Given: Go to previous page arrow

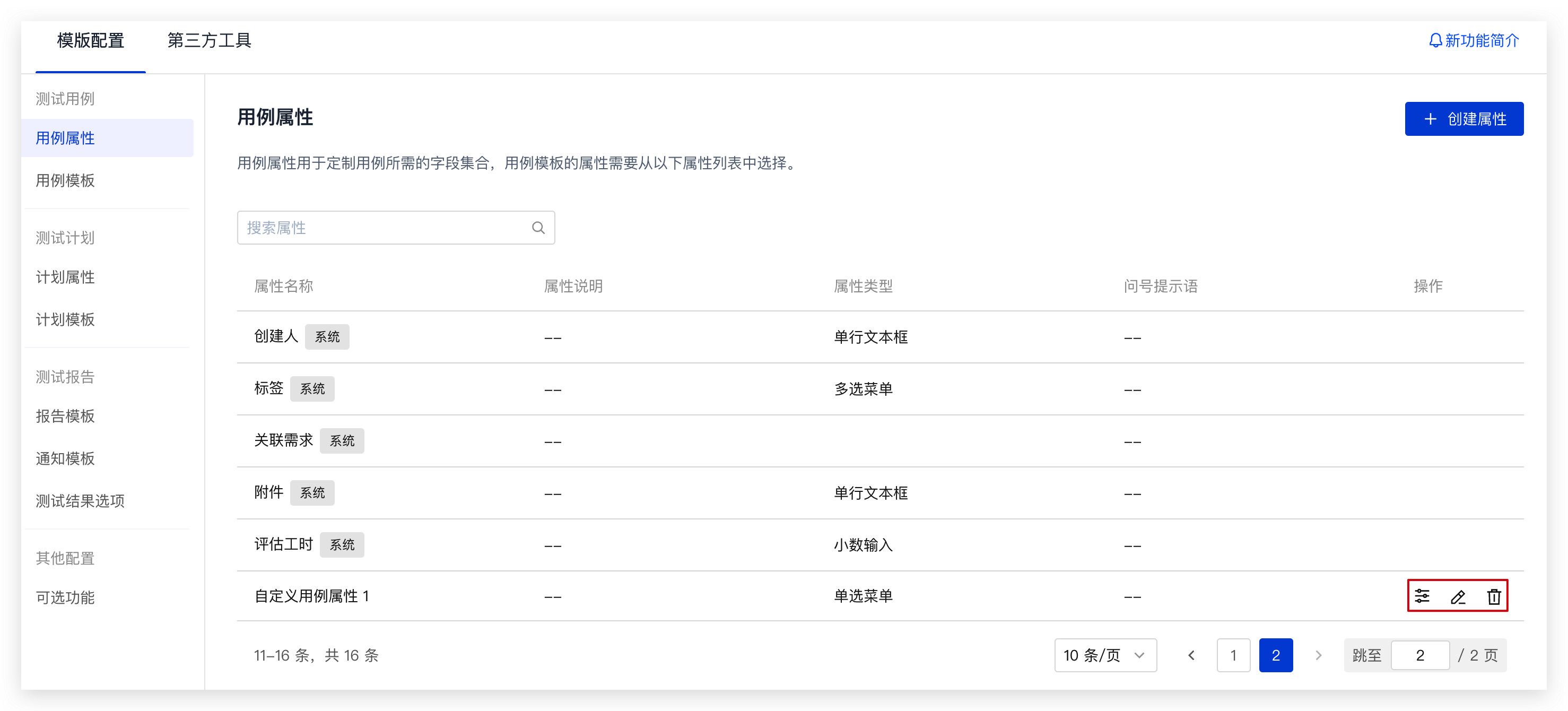Looking at the screenshot, I should point(1191,655).
